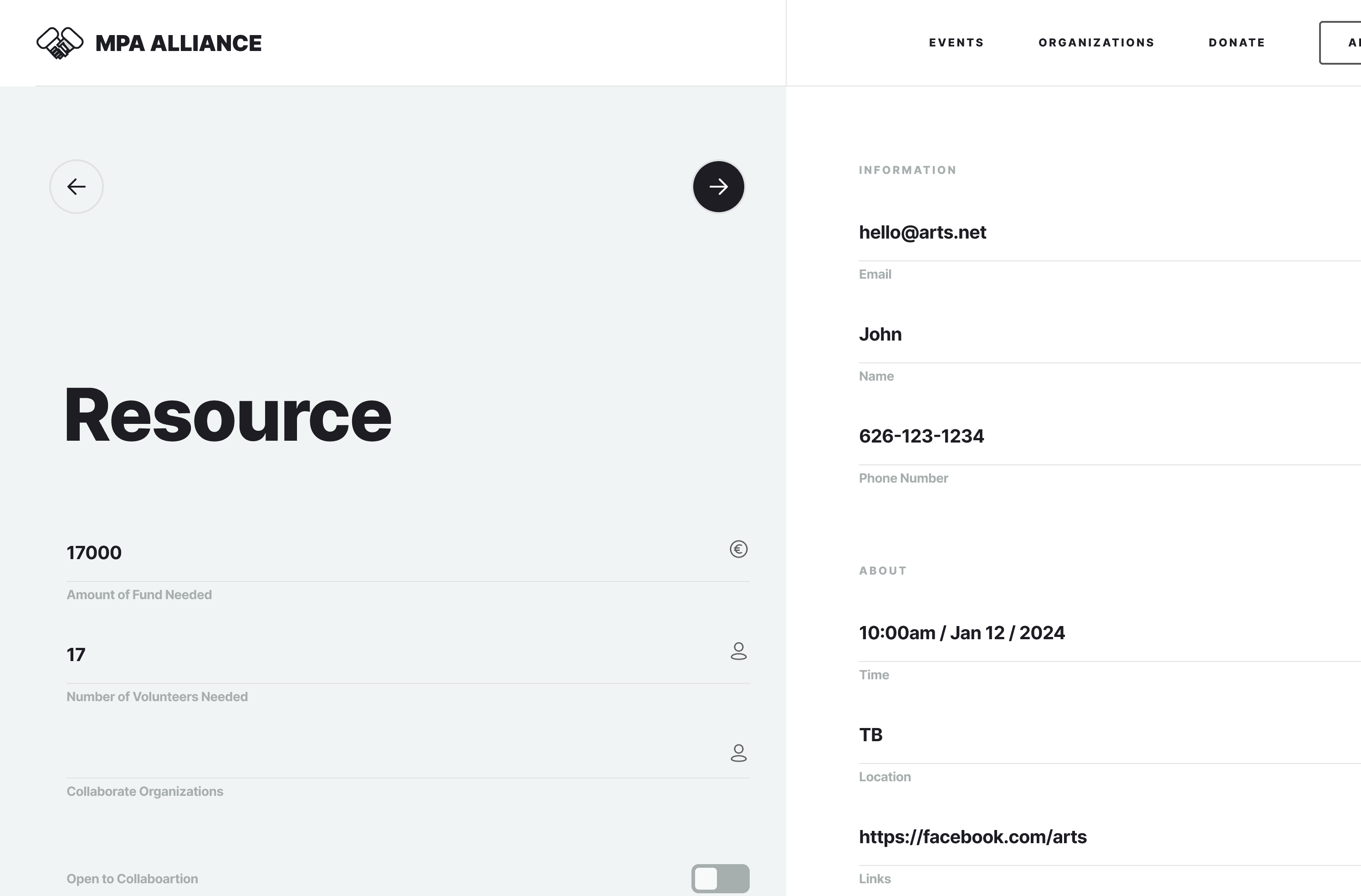Click the MPA ALLIANCE title text
Viewport: 1361px width, 896px height.
click(179, 43)
